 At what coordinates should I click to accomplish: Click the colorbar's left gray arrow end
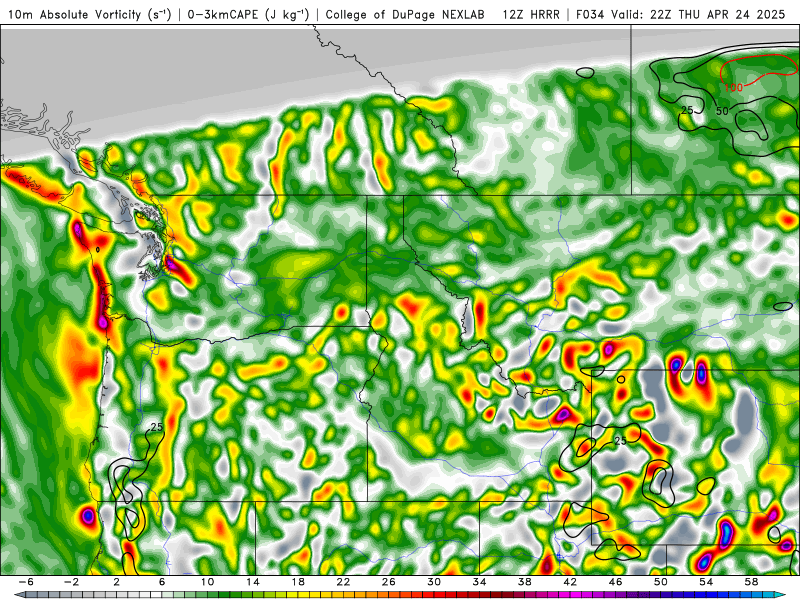tap(19, 595)
